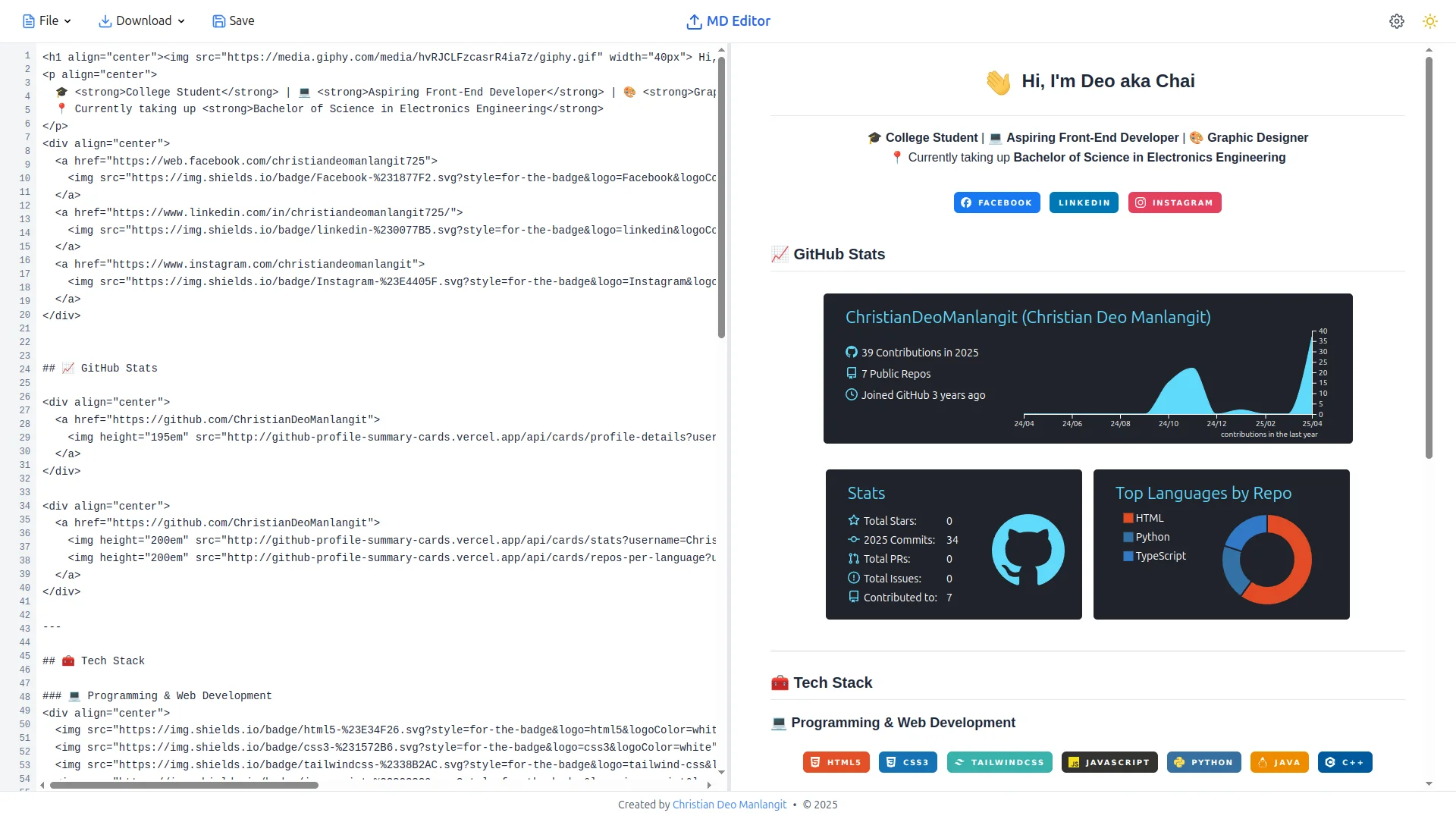Viewport: 1456px width, 819px height.
Task: Click the editor scroll-right arrow
Action: tap(709, 785)
